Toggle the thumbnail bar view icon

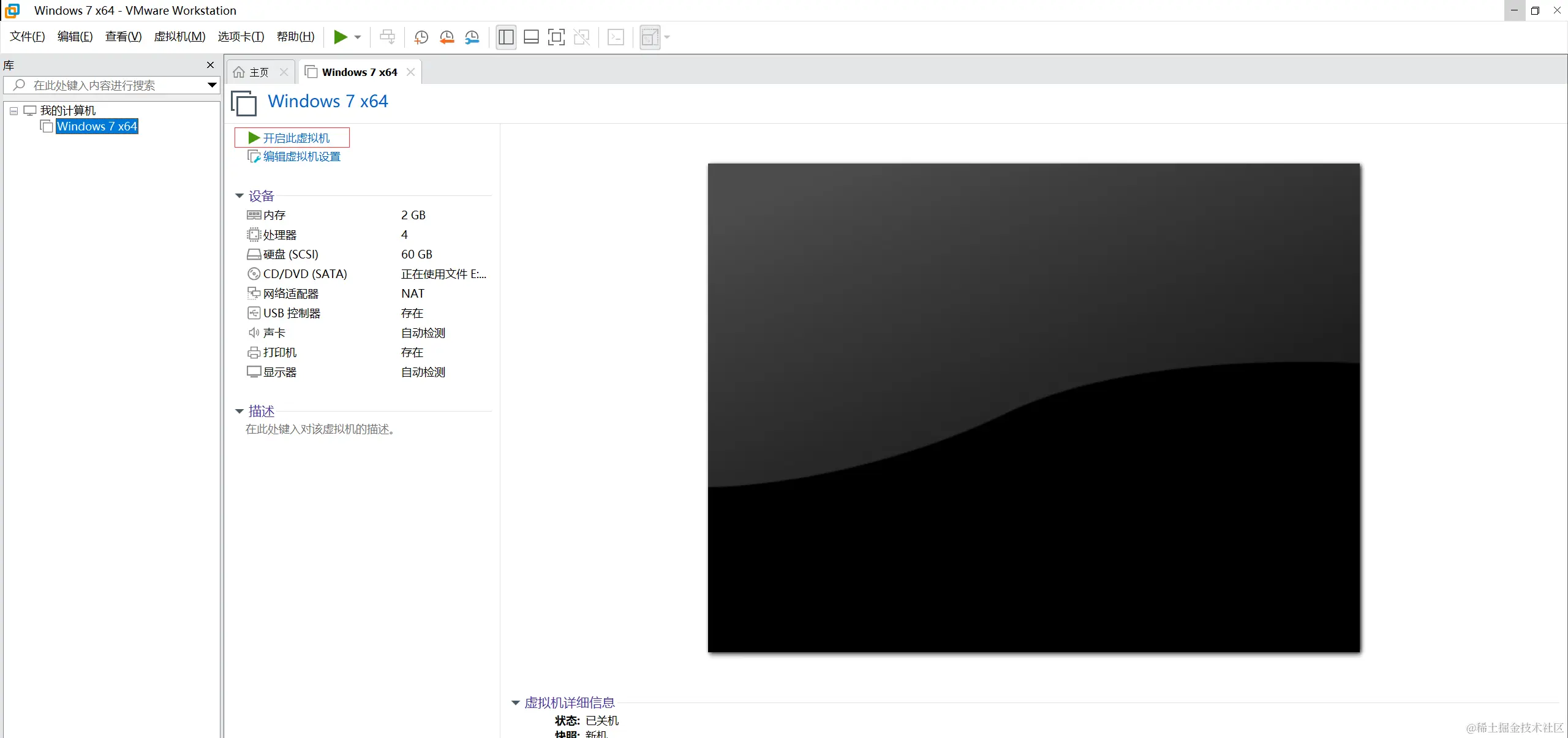coord(531,37)
